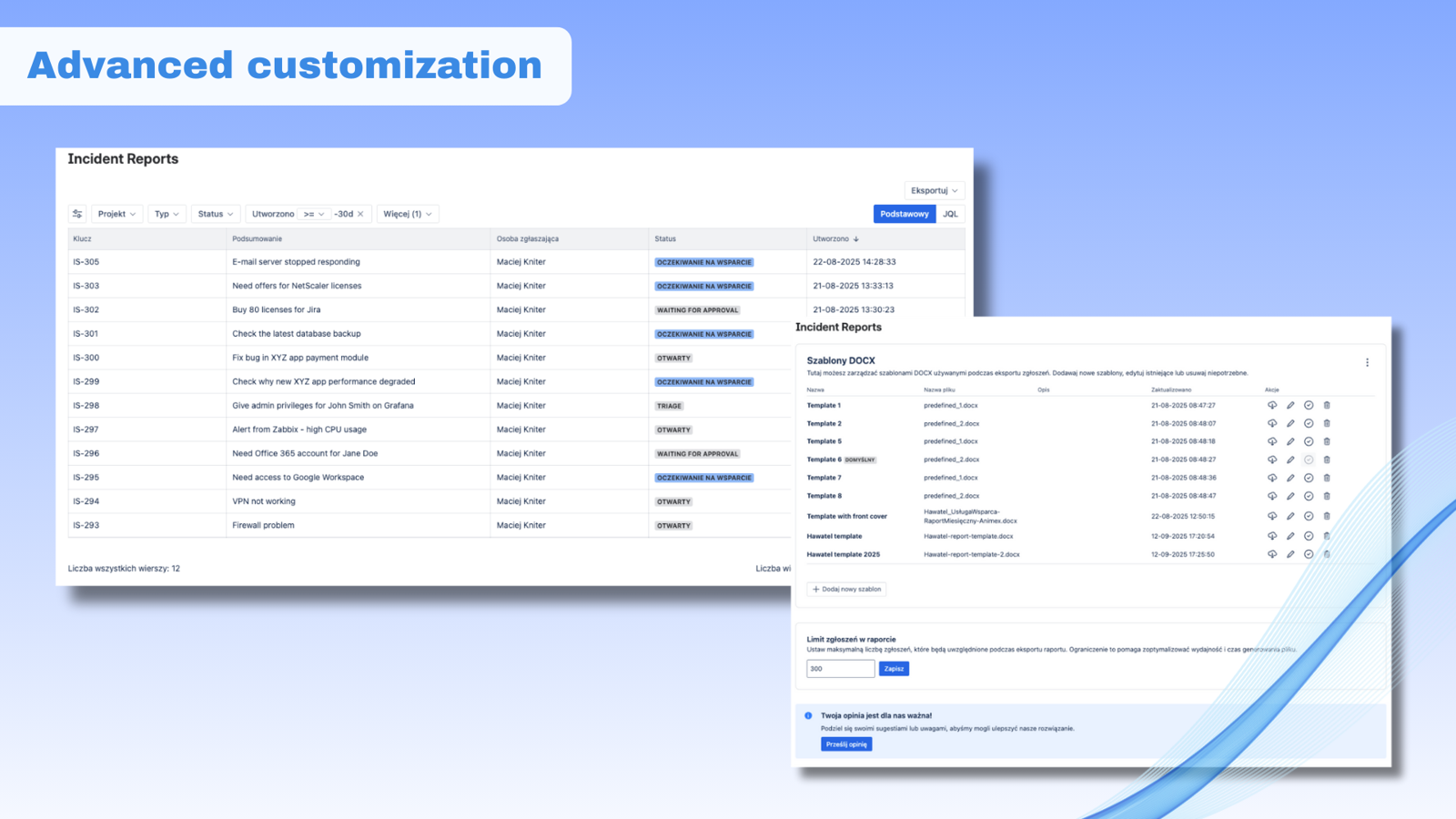Image resolution: width=1456 pixels, height=819 pixels.
Task: Mark Hawatel template as default
Action: point(1309,536)
